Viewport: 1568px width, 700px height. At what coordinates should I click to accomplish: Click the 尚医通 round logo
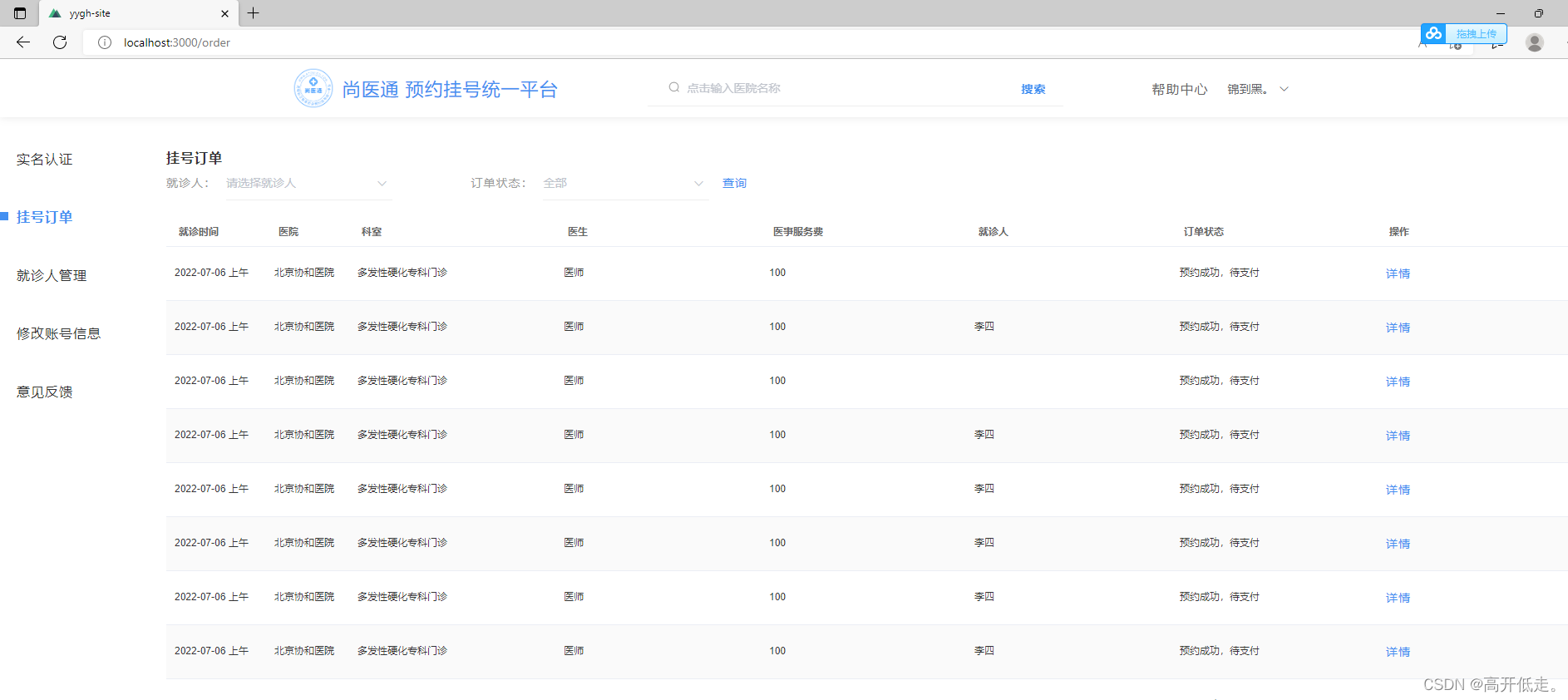pos(313,88)
